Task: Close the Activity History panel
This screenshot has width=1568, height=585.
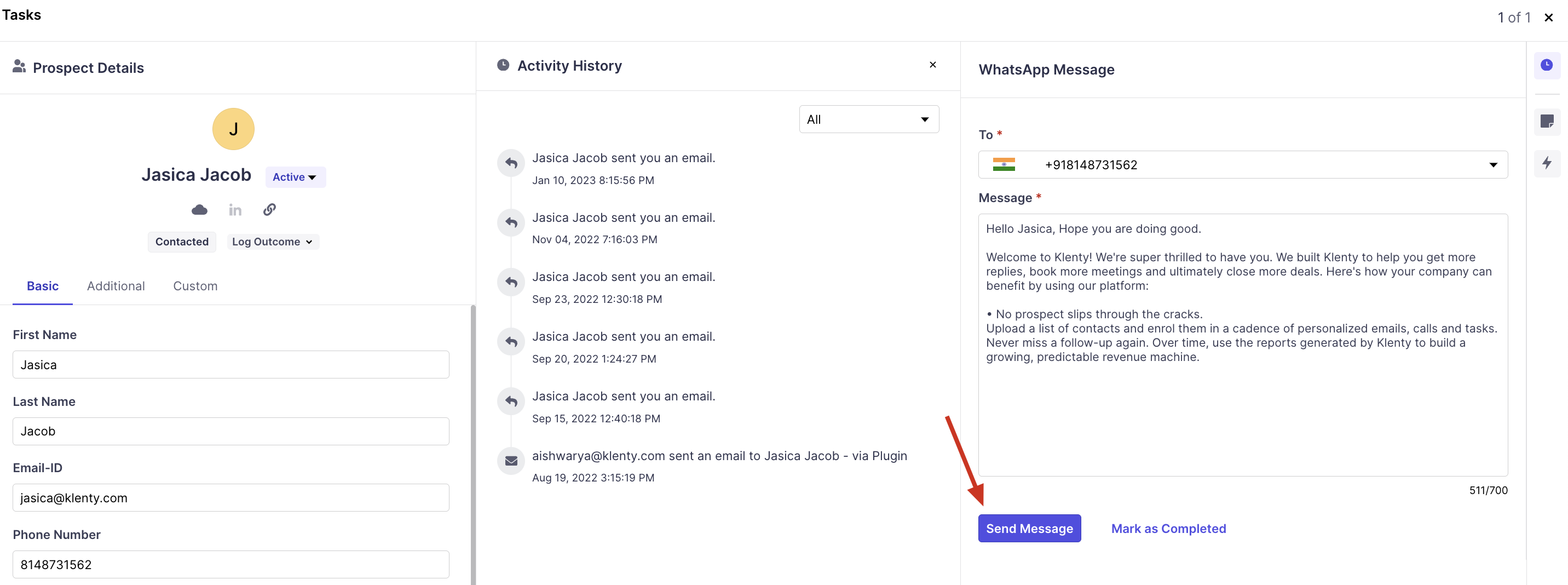Action: 932,65
